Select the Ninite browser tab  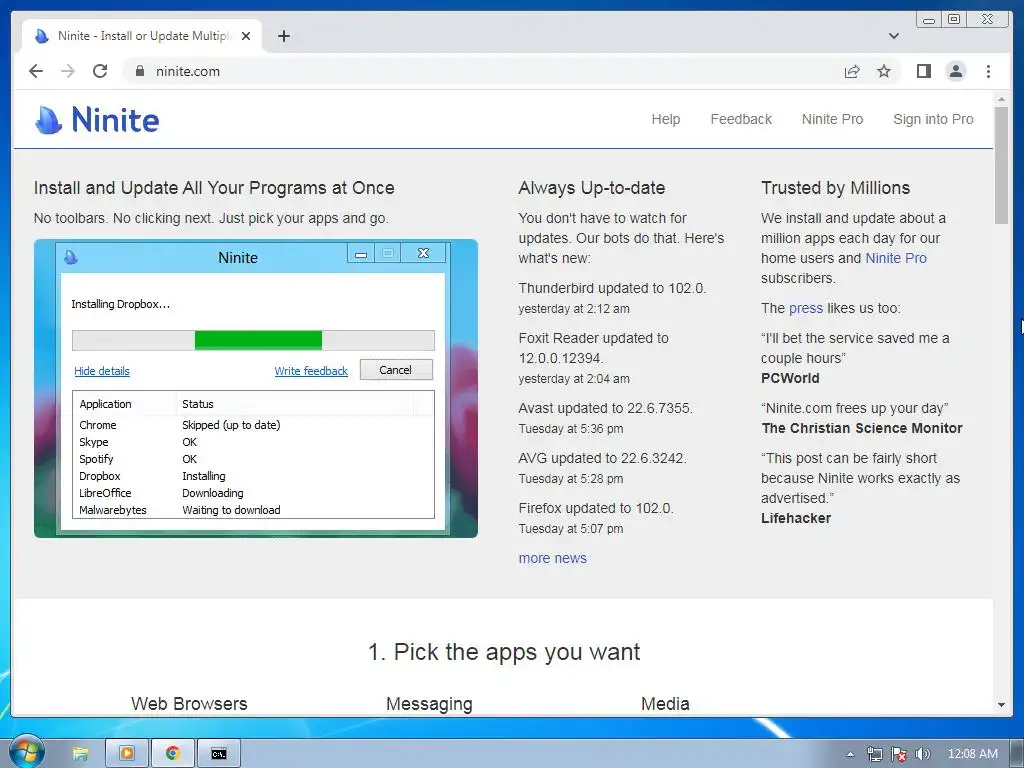coord(143,36)
